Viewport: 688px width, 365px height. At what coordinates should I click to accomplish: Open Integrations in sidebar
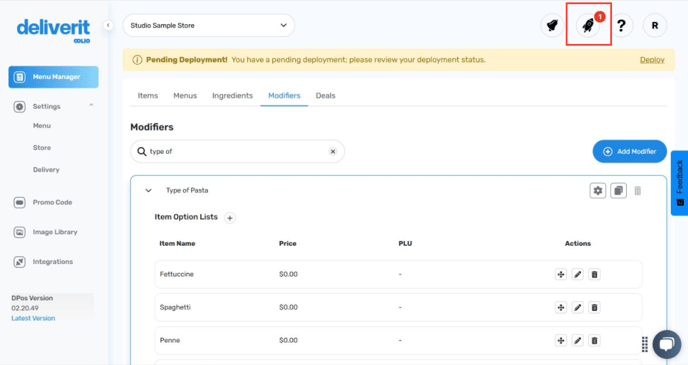(43, 262)
